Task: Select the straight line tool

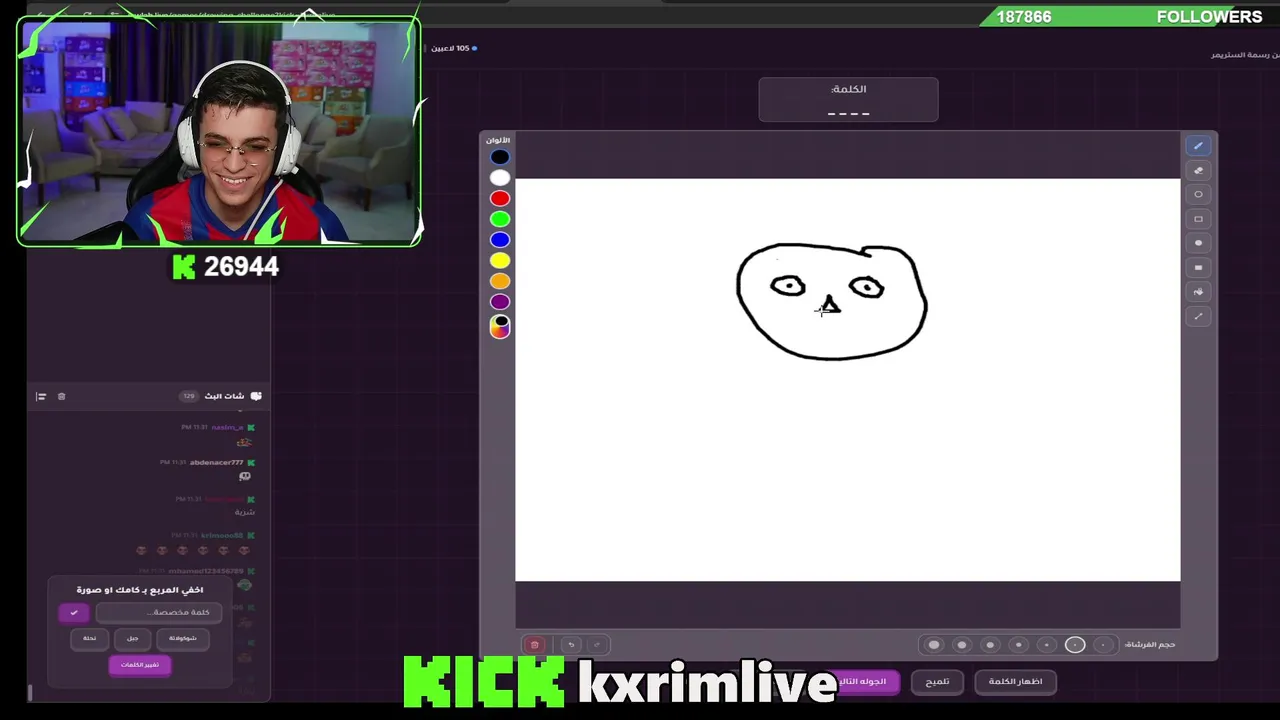Action: [x=1198, y=316]
